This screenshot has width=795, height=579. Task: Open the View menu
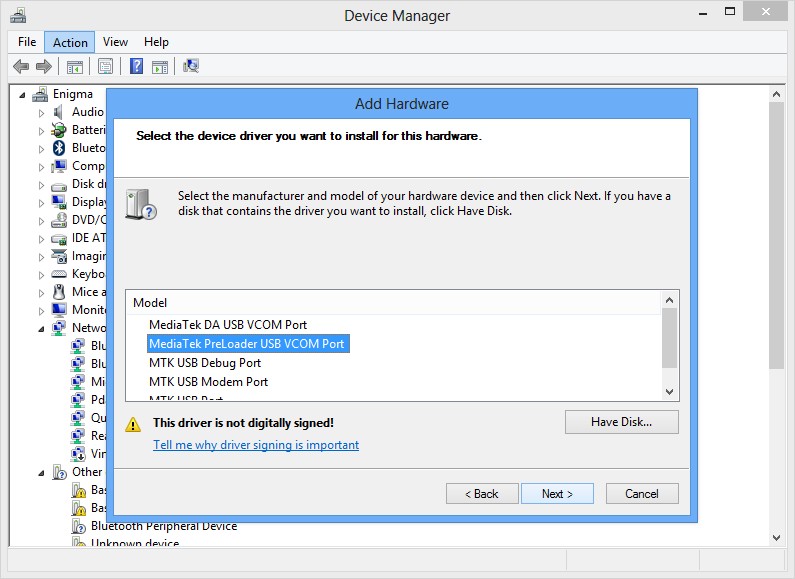(x=115, y=42)
